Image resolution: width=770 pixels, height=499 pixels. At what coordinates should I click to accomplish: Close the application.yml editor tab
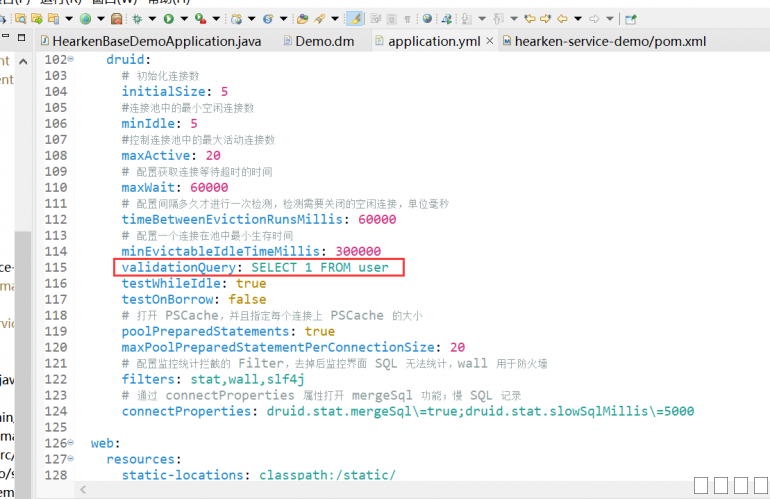[x=487, y=41]
